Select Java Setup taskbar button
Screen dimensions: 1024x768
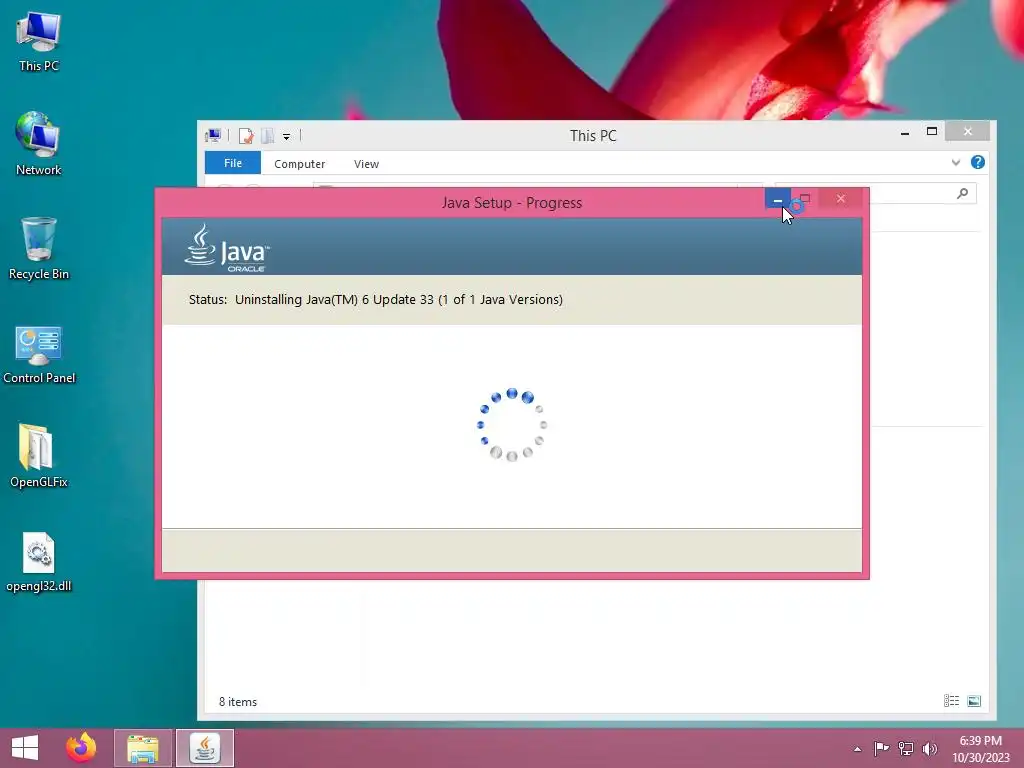(205, 748)
